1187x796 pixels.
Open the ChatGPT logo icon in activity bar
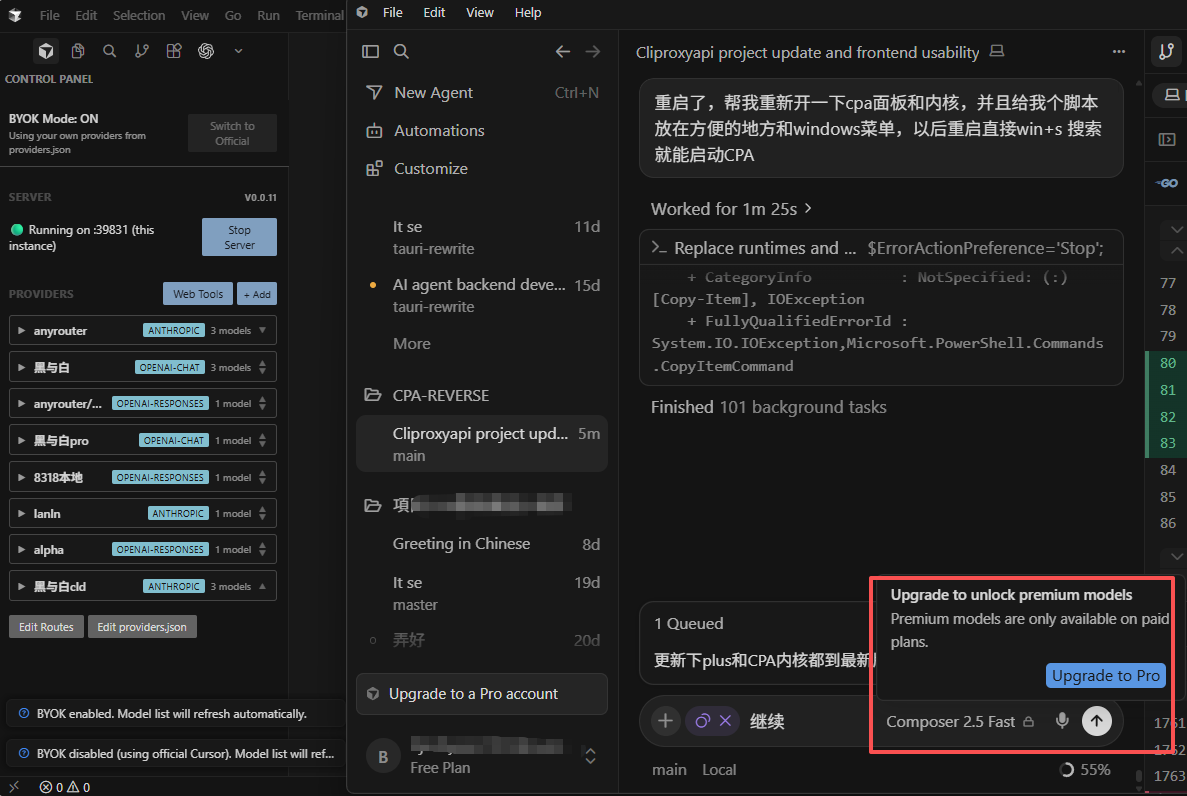(206, 51)
